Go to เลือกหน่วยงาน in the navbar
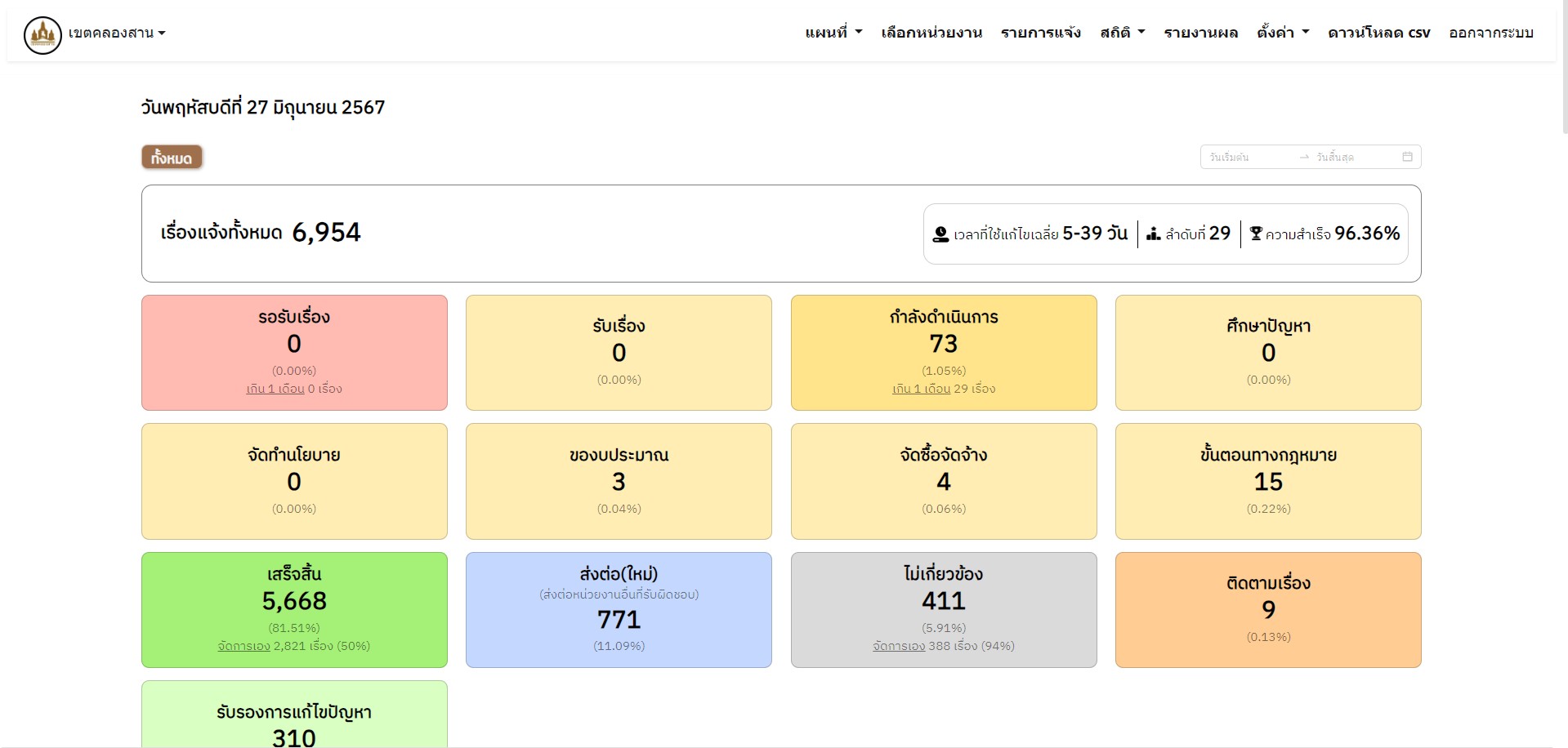Screen dimensions: 1568x748 931,33
